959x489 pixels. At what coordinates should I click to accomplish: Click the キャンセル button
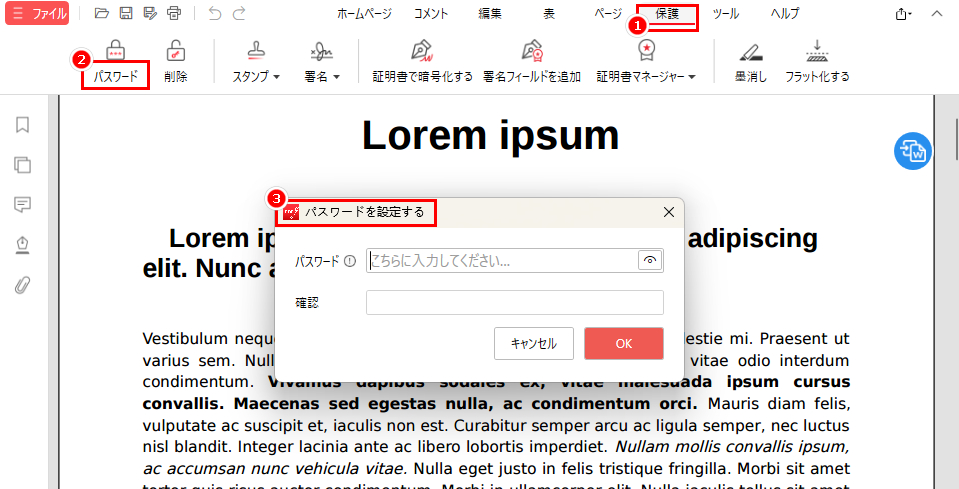[534, 344]
